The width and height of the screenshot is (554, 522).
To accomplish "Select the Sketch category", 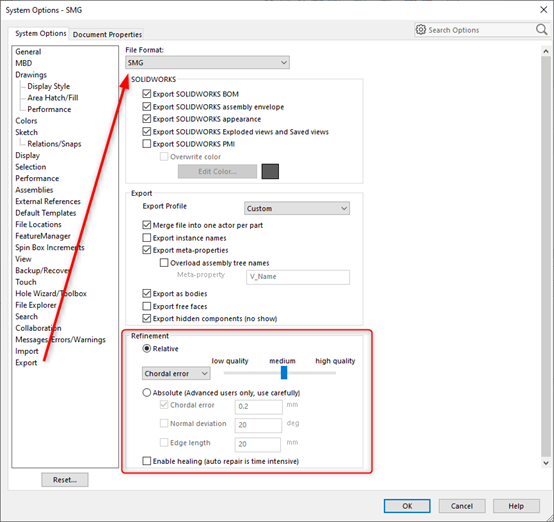I will (26, 132).
